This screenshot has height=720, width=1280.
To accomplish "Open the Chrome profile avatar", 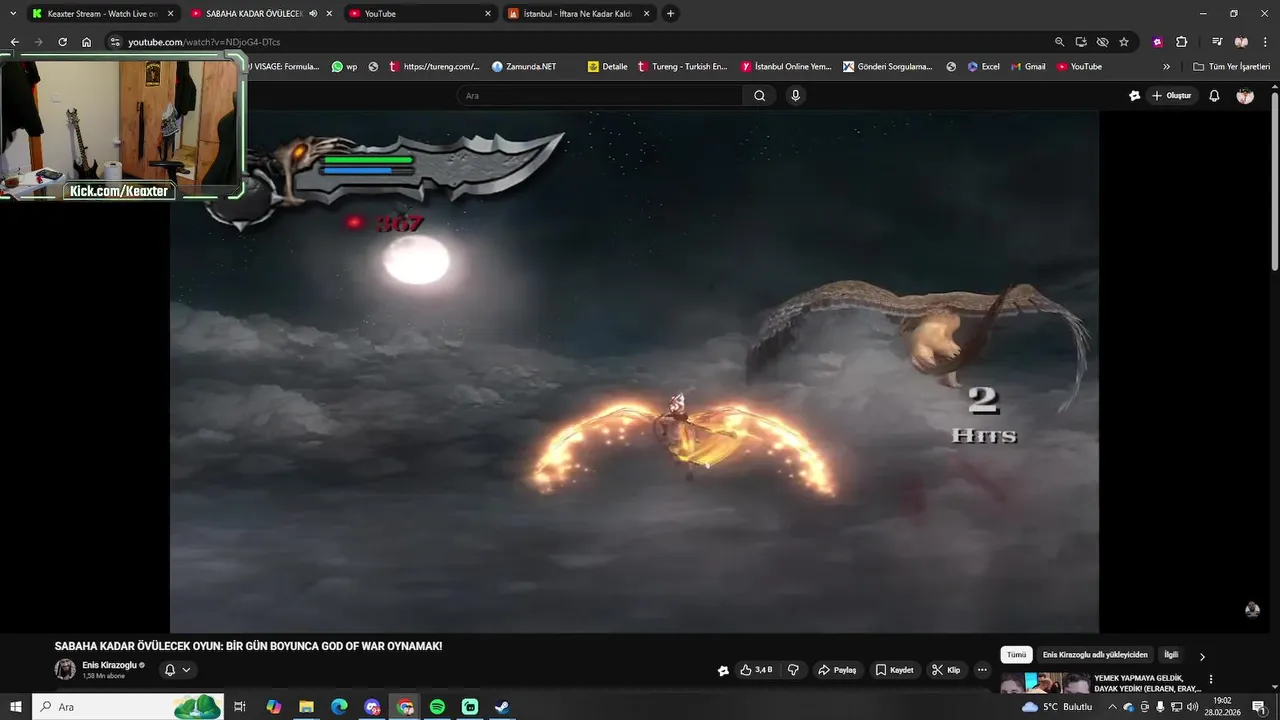I will (x=1241, y=42).
